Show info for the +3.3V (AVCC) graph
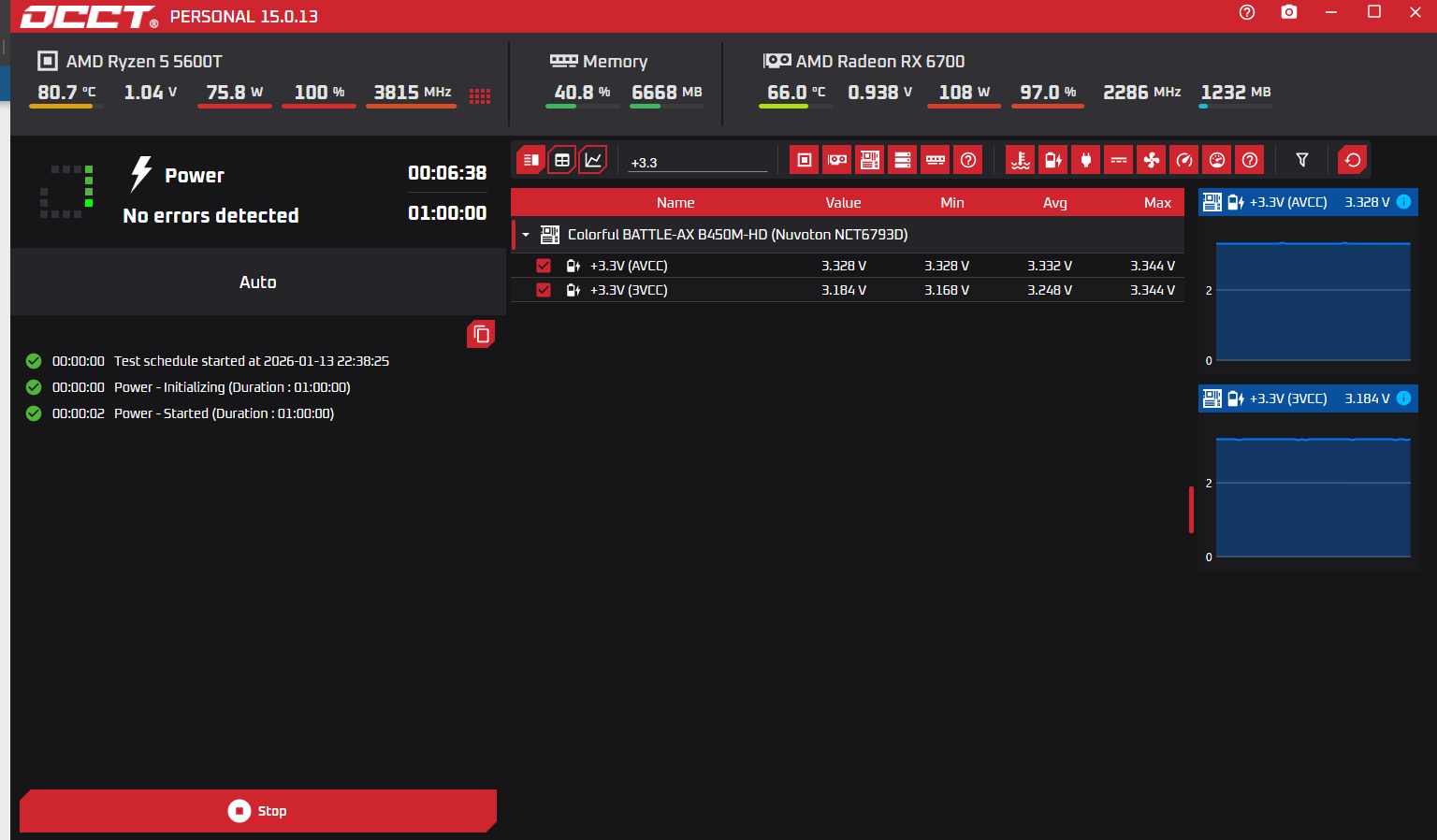This screenshot has height=840, width=1437. pos(1403,202)
